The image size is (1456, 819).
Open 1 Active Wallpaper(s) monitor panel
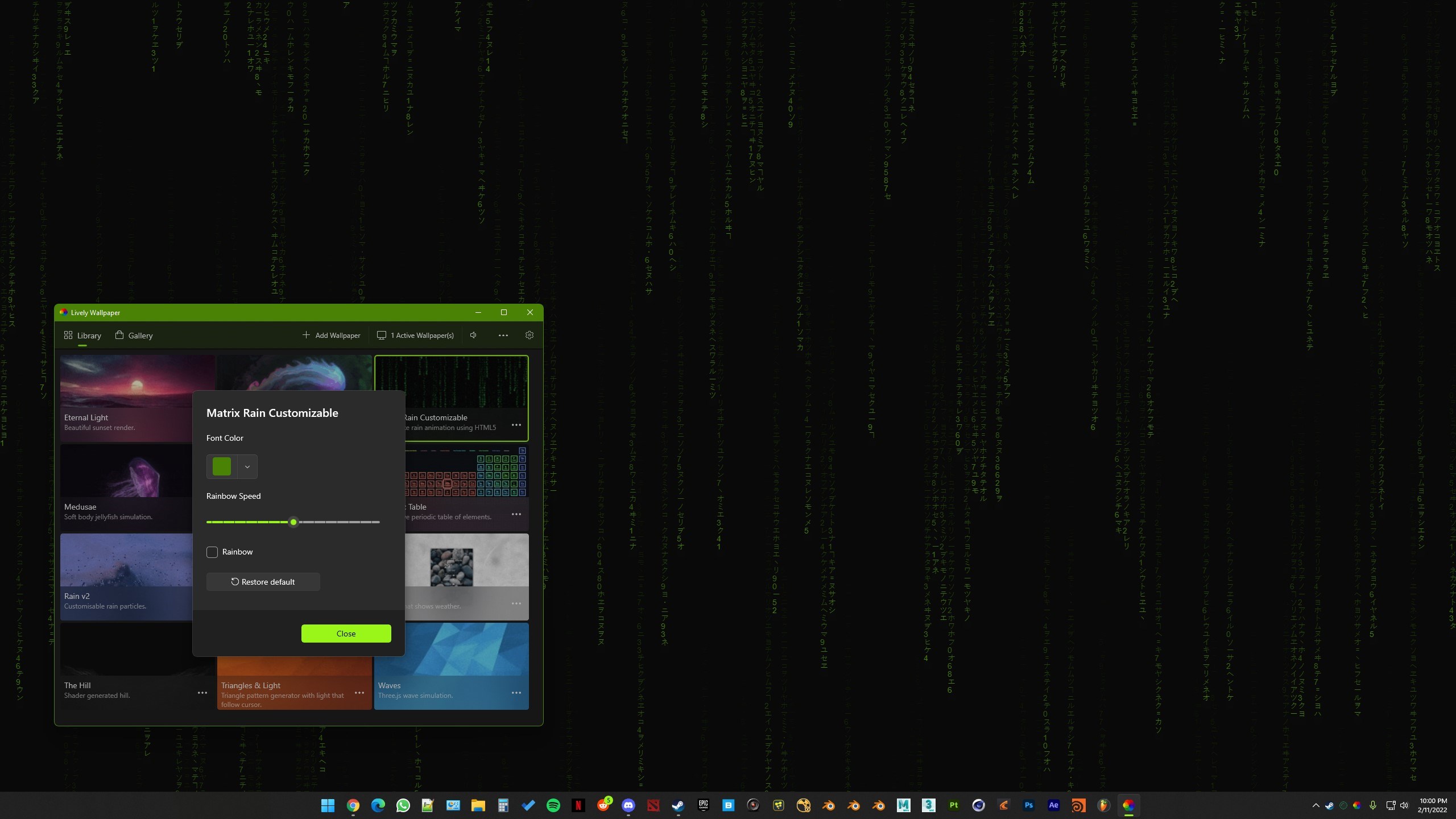[415, 335]
